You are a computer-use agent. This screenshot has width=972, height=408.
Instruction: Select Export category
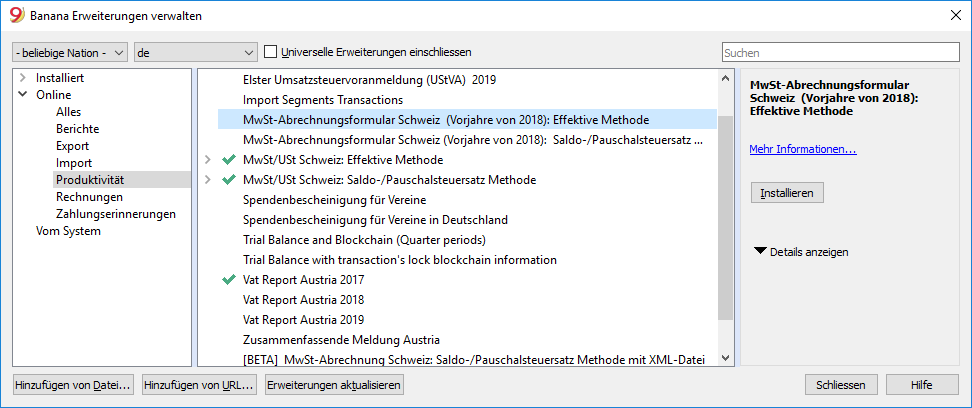pos(72,146)
